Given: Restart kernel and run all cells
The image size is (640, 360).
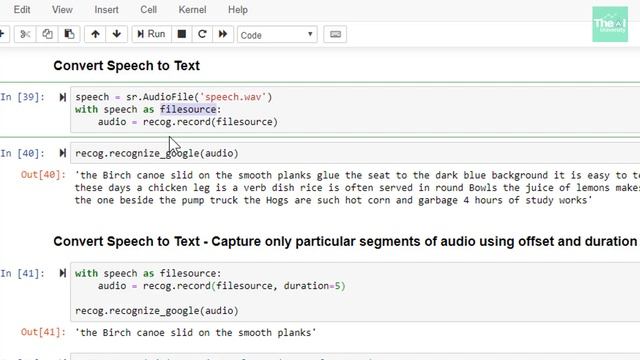Looking at the screenshot, I should point(223,34).
